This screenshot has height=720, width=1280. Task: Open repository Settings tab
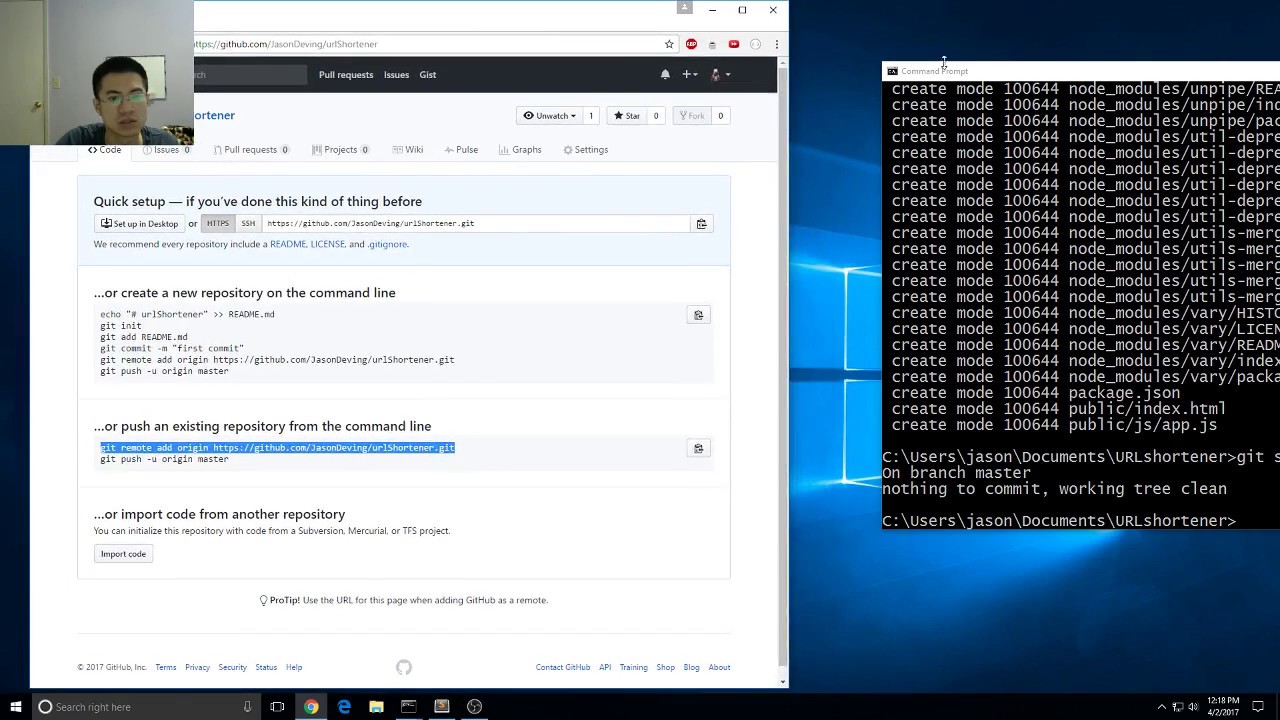click(x=585, y=150)
